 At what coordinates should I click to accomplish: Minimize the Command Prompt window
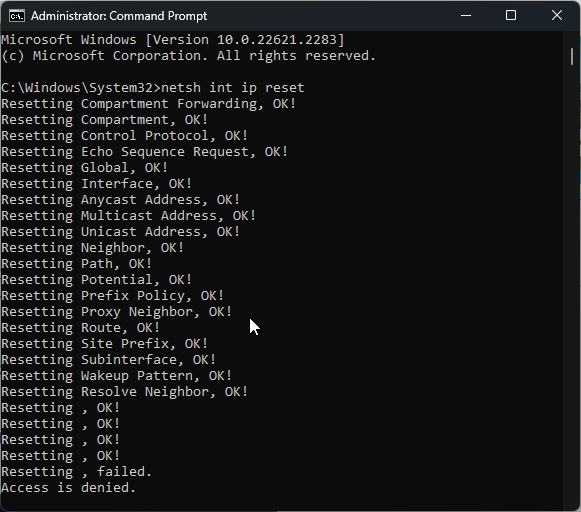(x=466, y=16)
